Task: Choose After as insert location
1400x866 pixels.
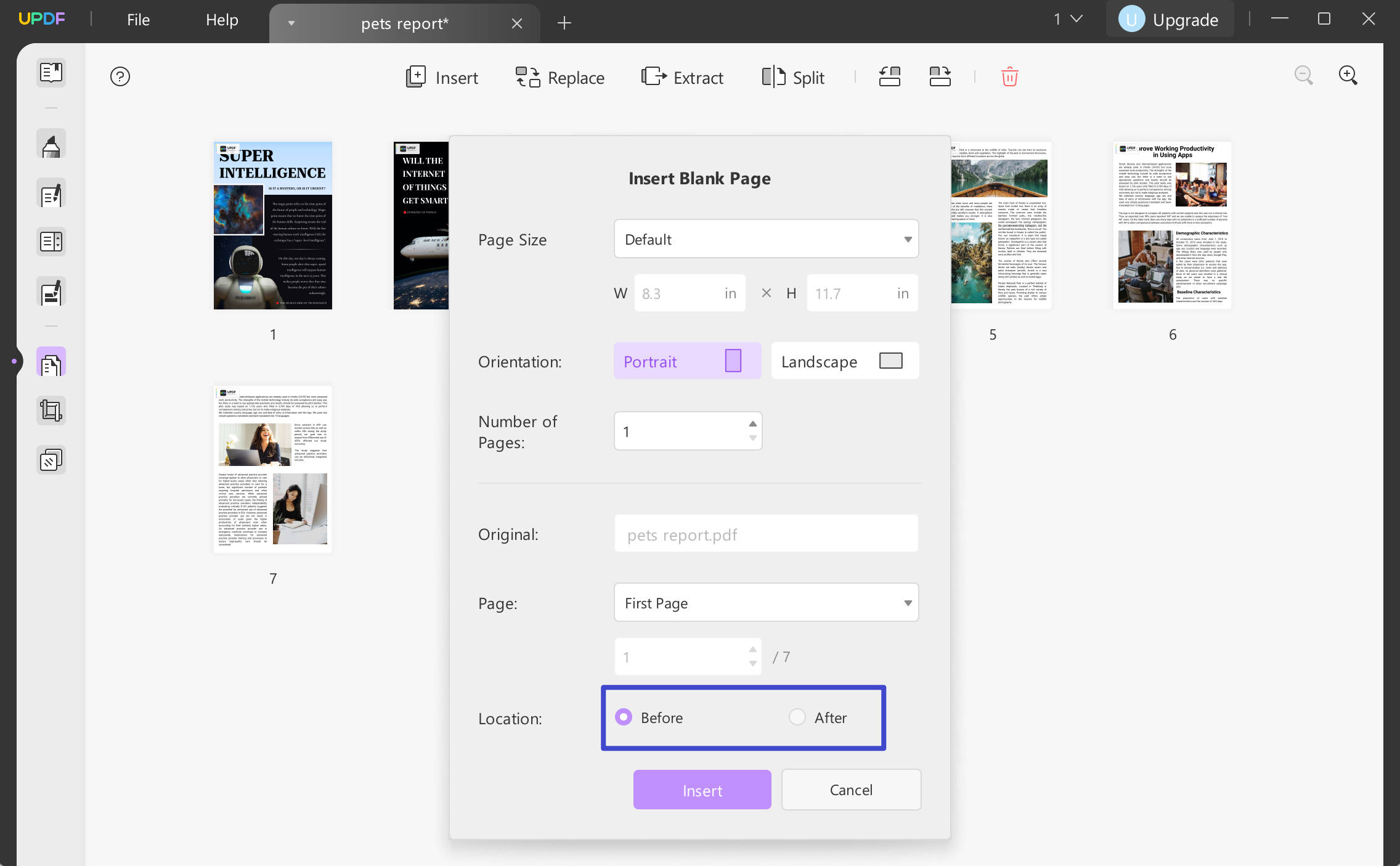Action: point(797,717)
